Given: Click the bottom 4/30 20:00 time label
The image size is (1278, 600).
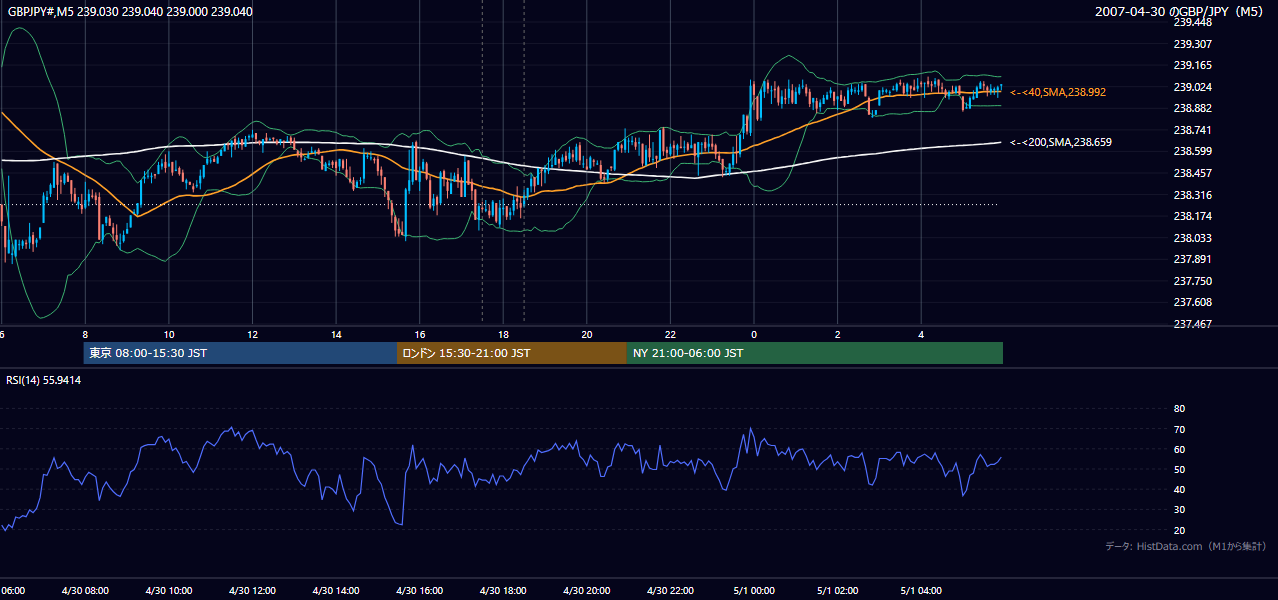Looking at the screenshot, I should click(x=587, y=590).
